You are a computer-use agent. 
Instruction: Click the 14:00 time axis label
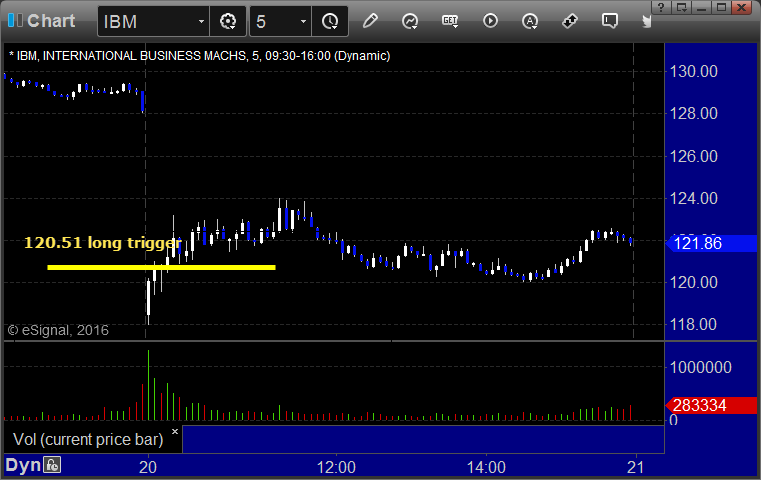click(486, 467)
